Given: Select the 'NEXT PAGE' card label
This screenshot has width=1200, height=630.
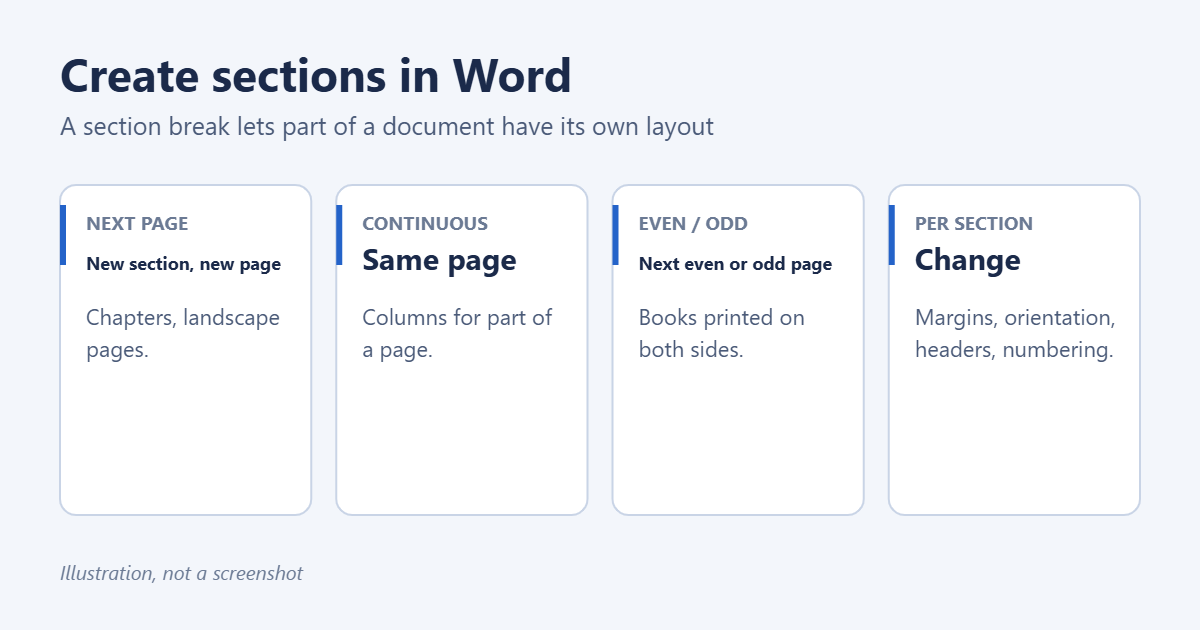Looking at the screenshot, I should click(x=137, y=224).
